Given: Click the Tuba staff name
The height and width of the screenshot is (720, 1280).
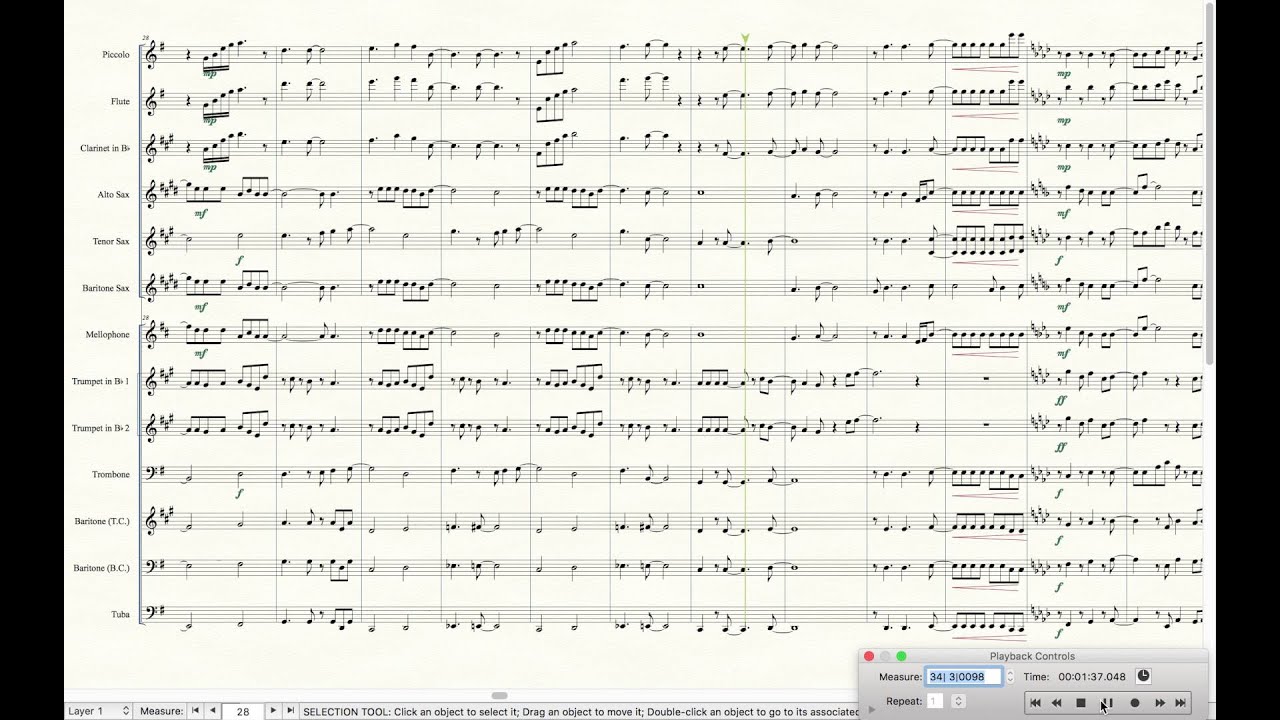Looking at the screenshot, I should point(121,614).
